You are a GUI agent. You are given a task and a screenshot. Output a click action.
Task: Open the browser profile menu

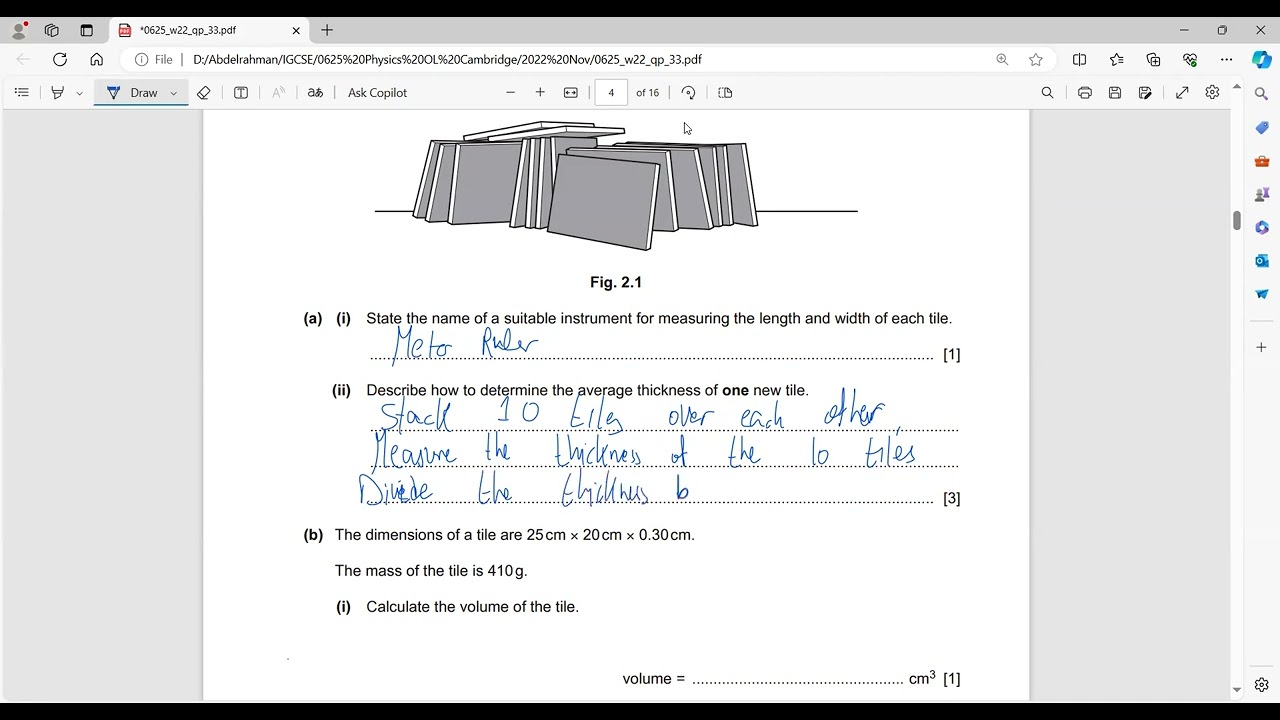[19, 30]
